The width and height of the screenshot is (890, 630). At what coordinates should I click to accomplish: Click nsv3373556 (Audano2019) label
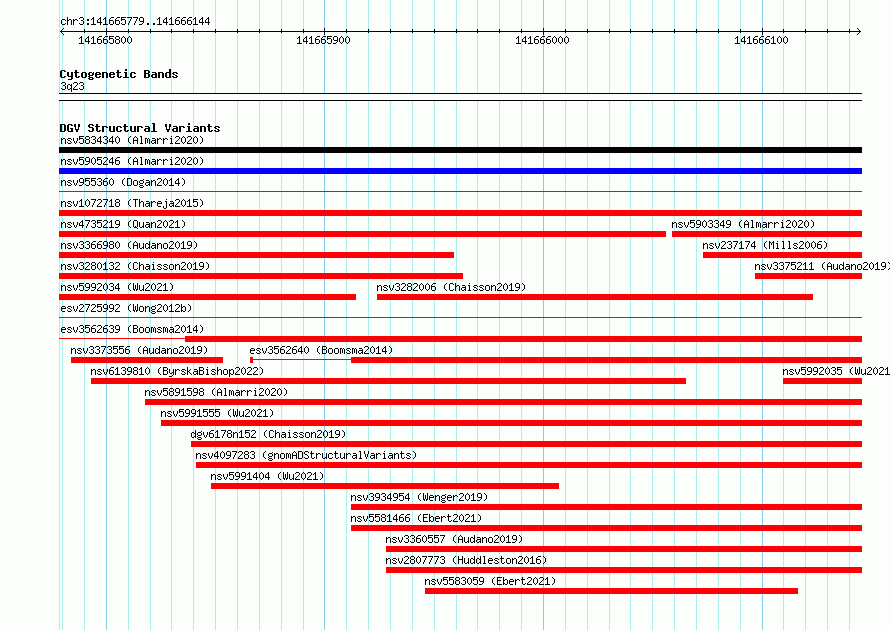pyautogui.click(x=139, y=350)
